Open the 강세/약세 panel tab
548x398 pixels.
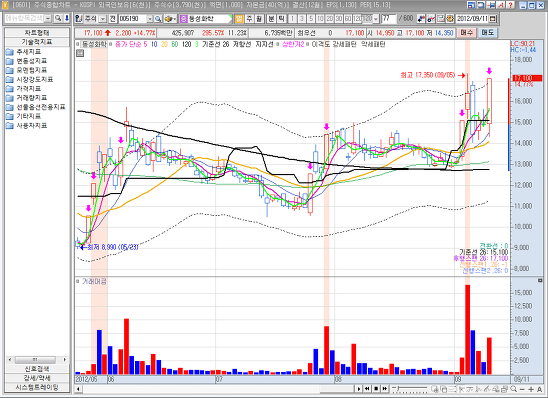click(x=37, y=378)
